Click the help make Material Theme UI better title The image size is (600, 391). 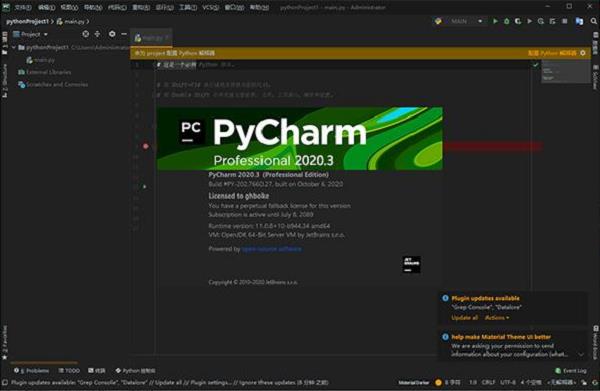(x=501, y=337)
